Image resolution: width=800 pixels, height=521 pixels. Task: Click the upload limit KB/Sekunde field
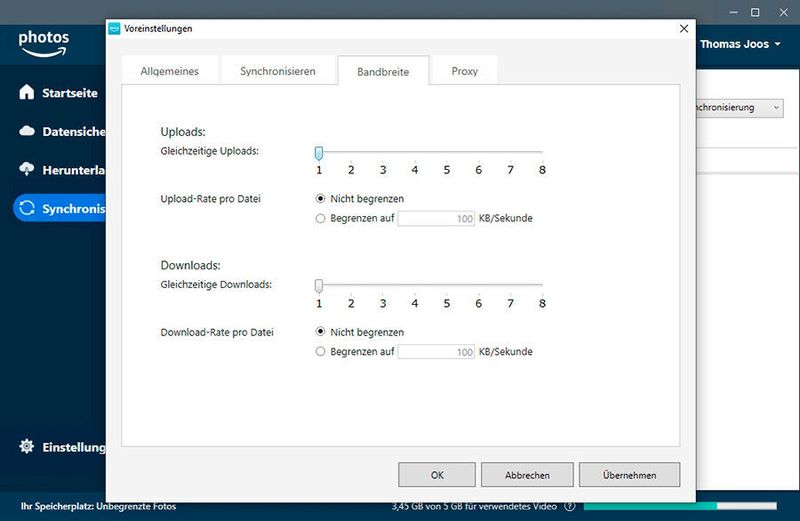pos(436,218)
